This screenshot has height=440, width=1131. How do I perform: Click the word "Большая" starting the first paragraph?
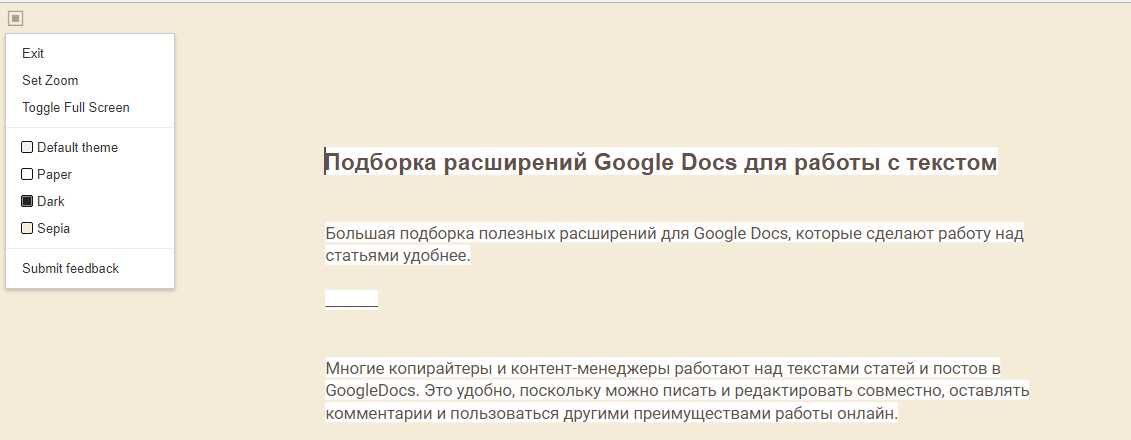(358, 234)
